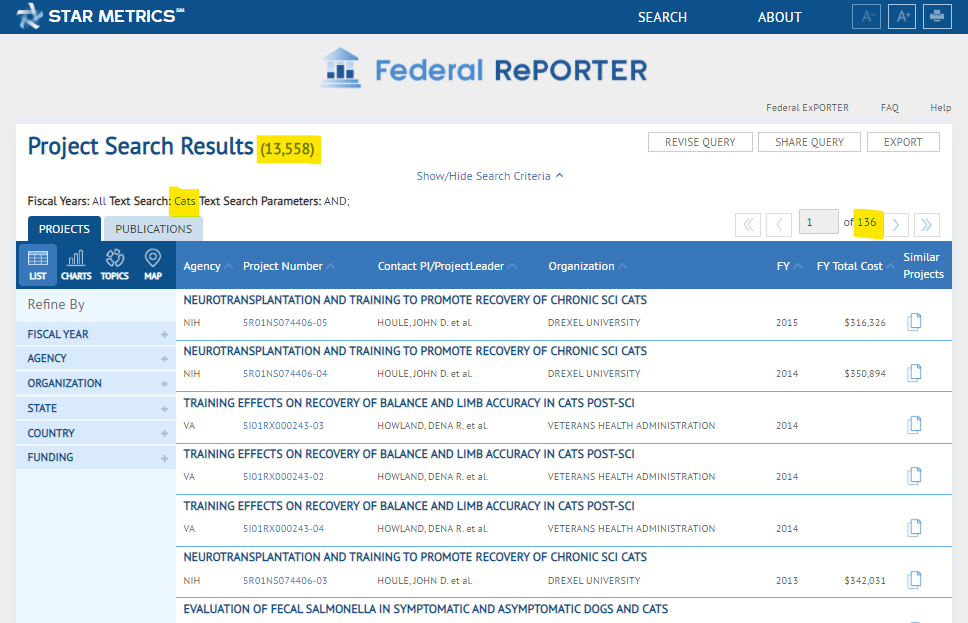
Task: Sort results by FY Total Cost
Action: [x=855, y=266]
